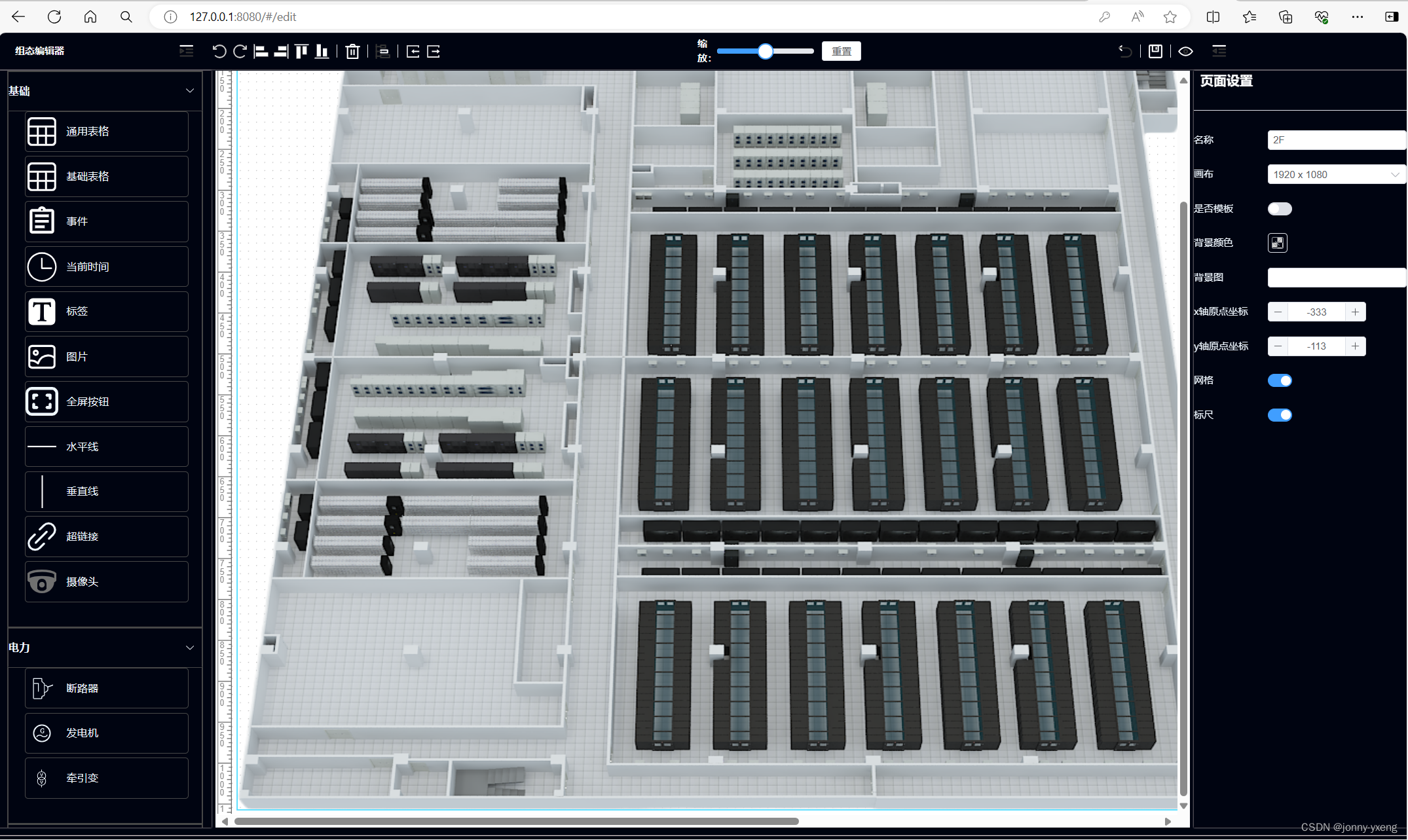Open the 画布 1920 x 1080 dropdown
Screen dimensions: 1408x840
pos(1336,174)
